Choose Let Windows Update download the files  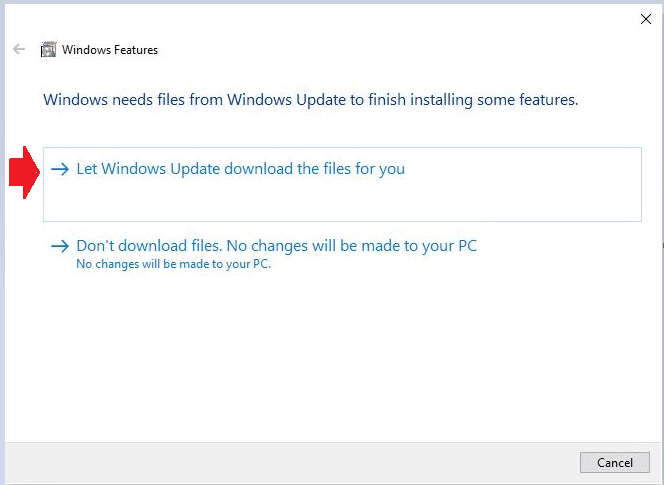pyautogui.click(x=240, y=169)
